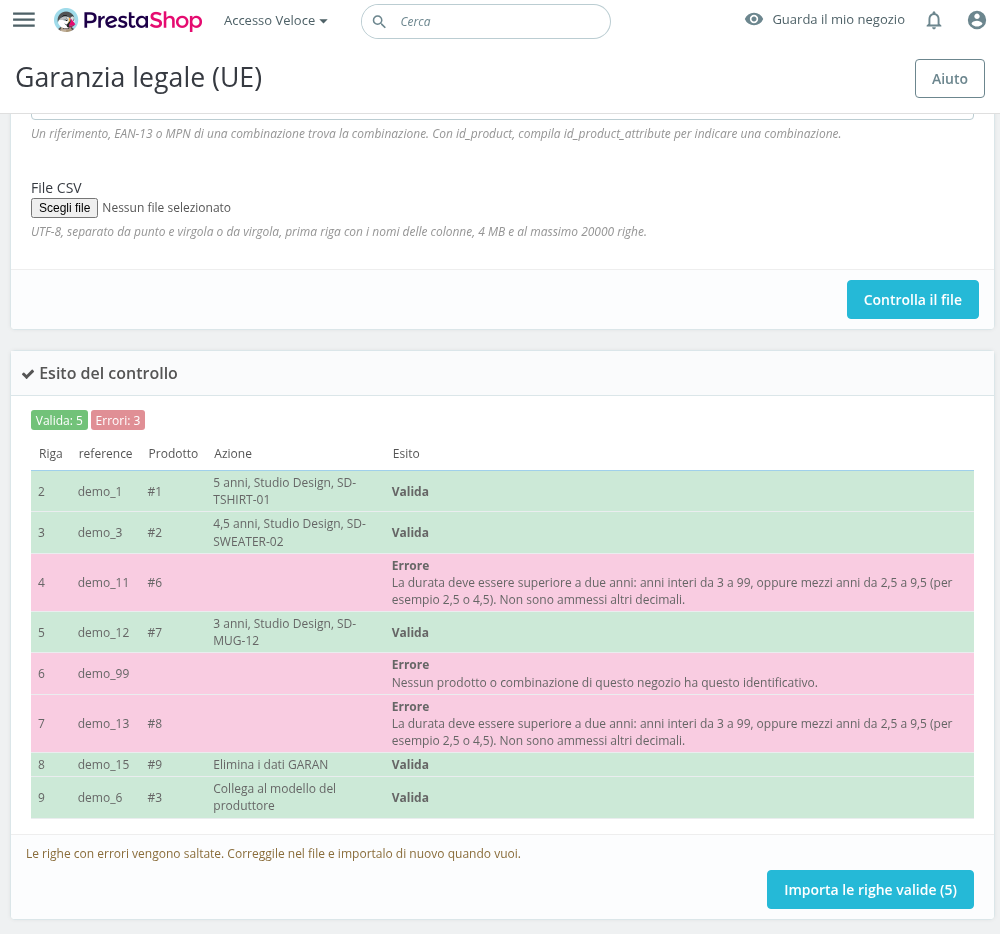The image size is (1000, 934).
Task: Open the notifications bell
Action: pos(934,20)
